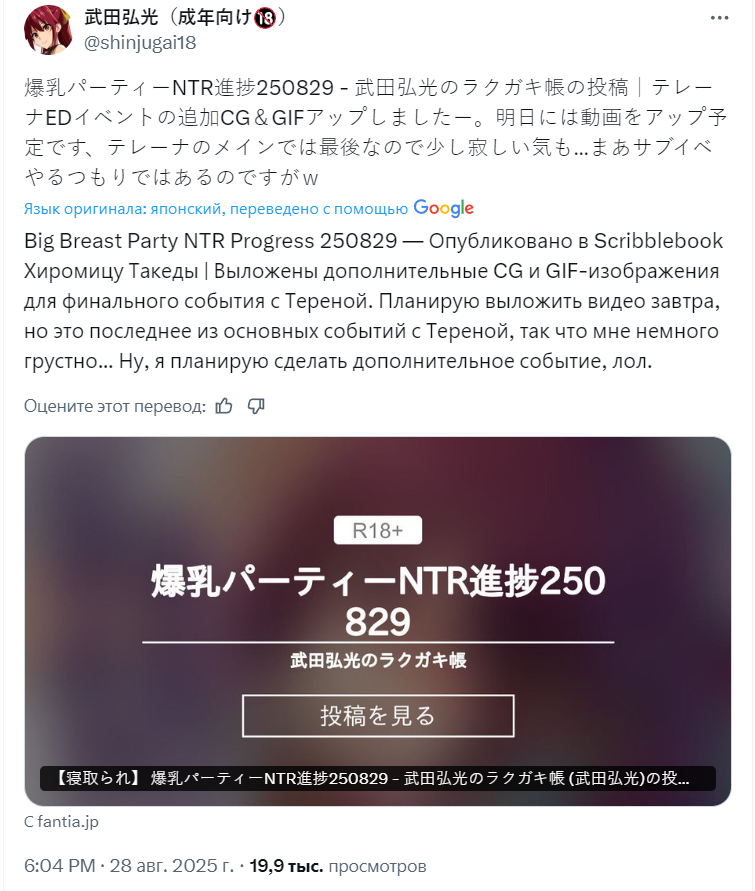Click the card title 爆乳パーティーNTR進捗250829
The height and width of the screenshot is (891, 755).
click(x=378, y=601)
